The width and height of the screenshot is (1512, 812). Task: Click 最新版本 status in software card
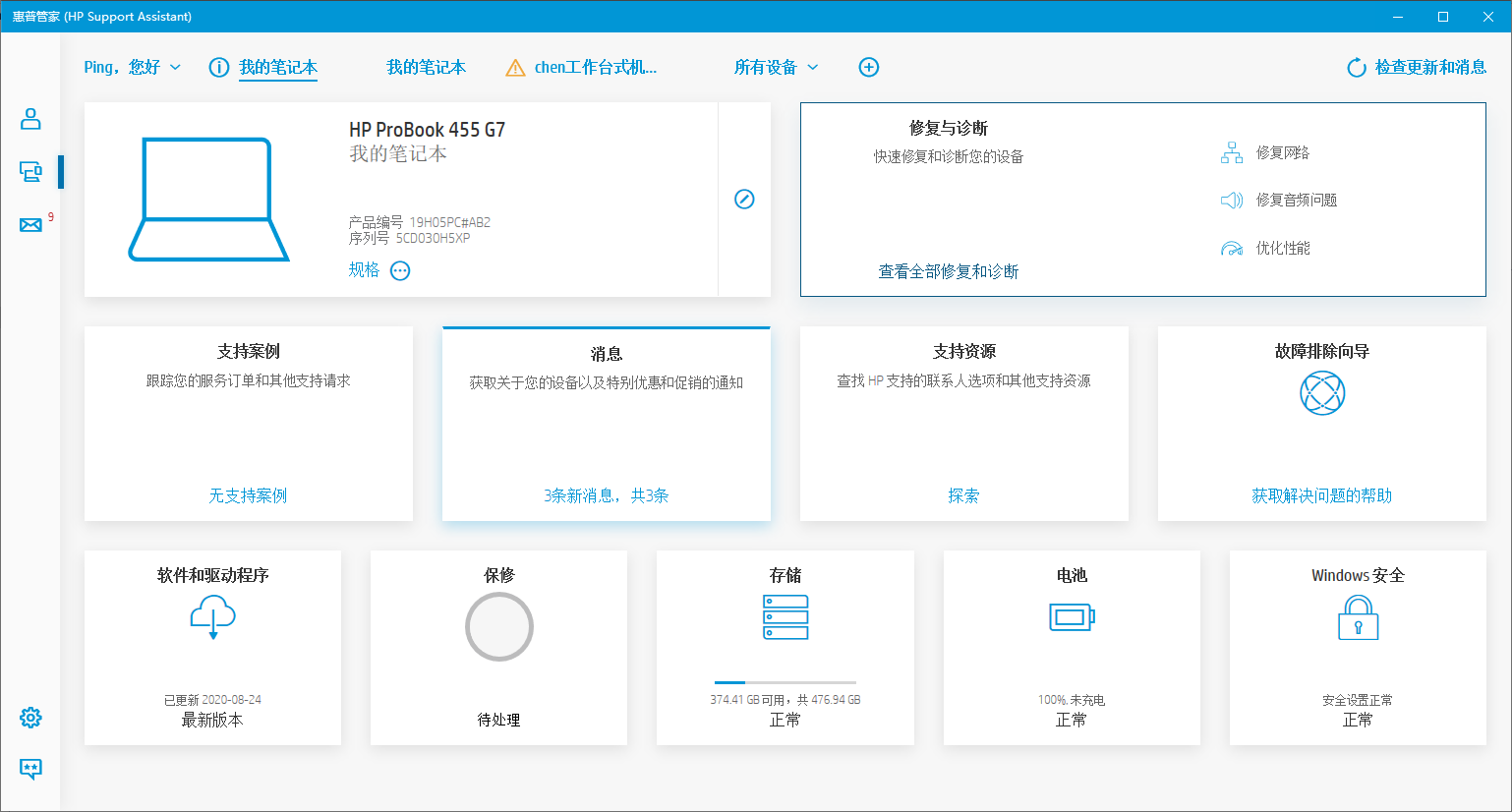[x=212, y=720]
